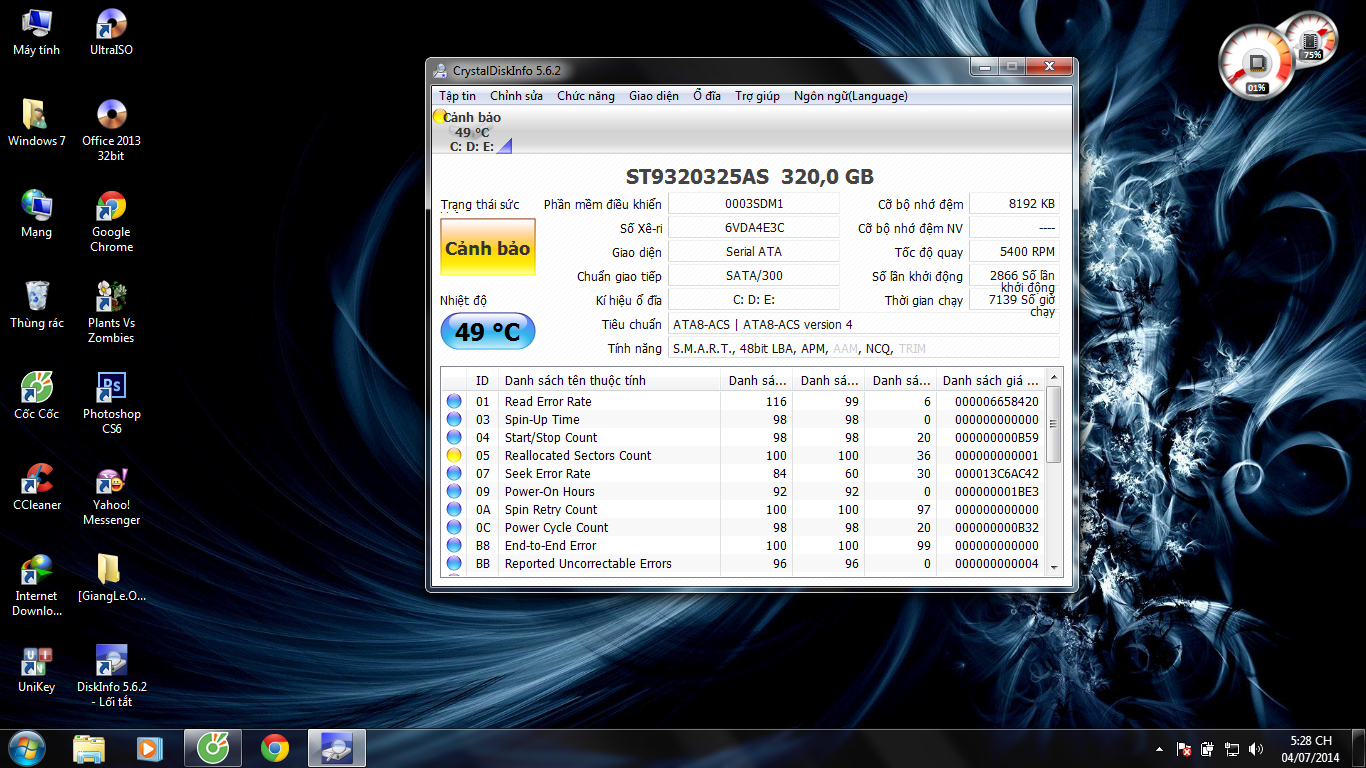The image size is (1366, 768).
Task: Click the yellow warning disk status circle
Action: click(439, 117)
